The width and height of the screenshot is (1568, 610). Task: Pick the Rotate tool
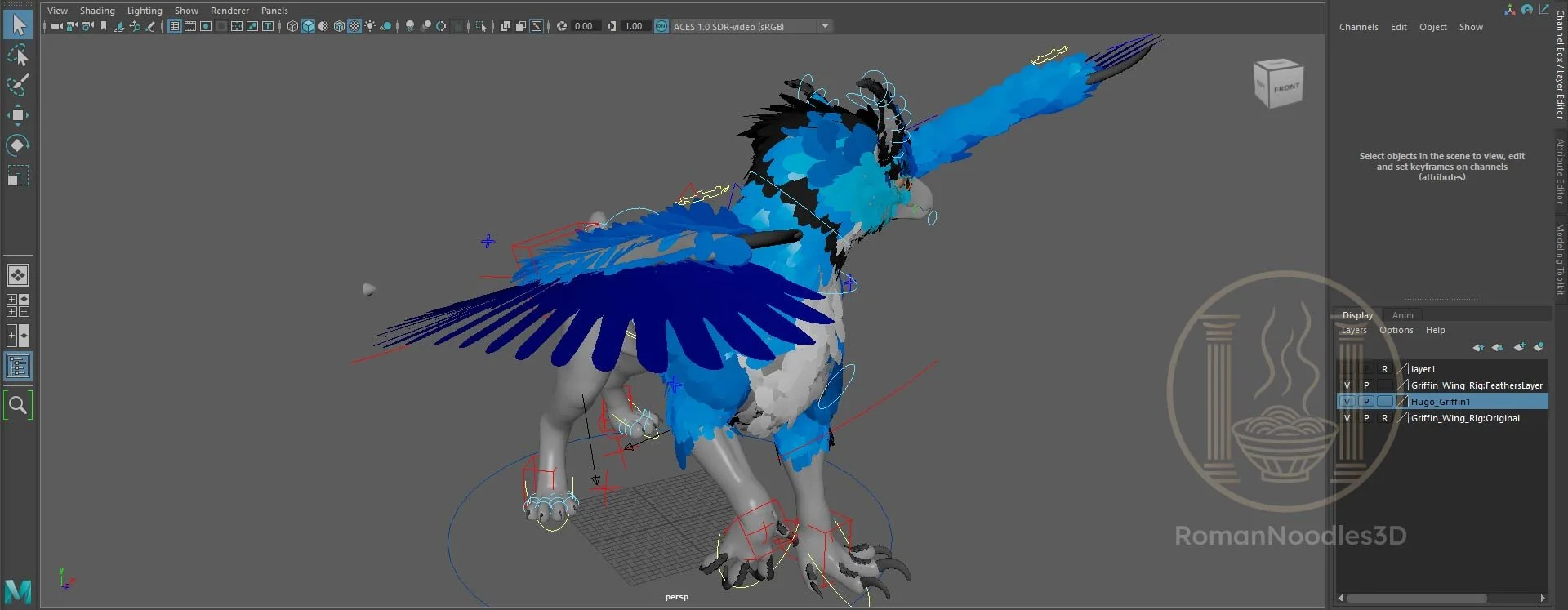[x=18, y=145]
